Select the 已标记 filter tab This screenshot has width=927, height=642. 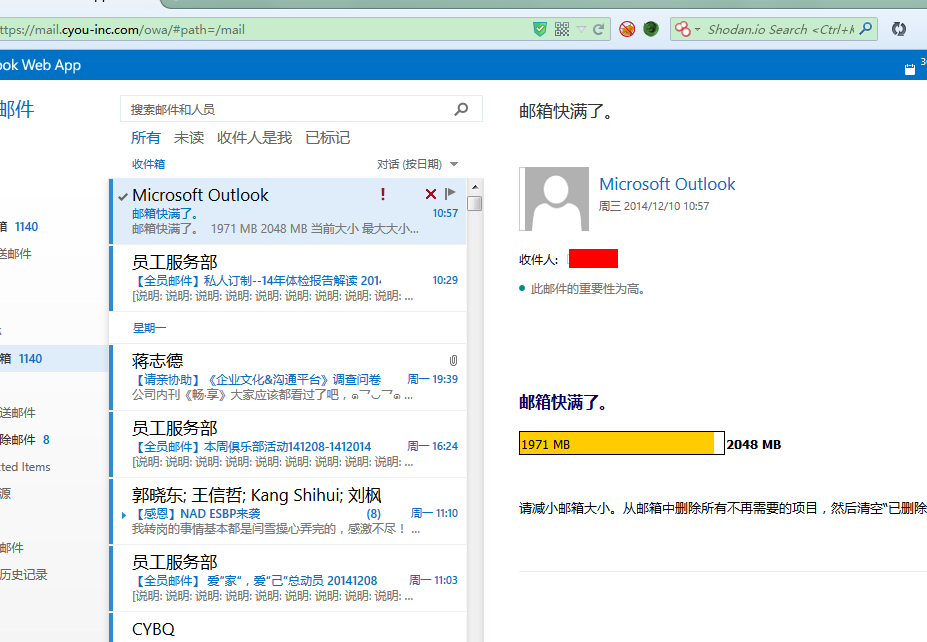(328, 138)
